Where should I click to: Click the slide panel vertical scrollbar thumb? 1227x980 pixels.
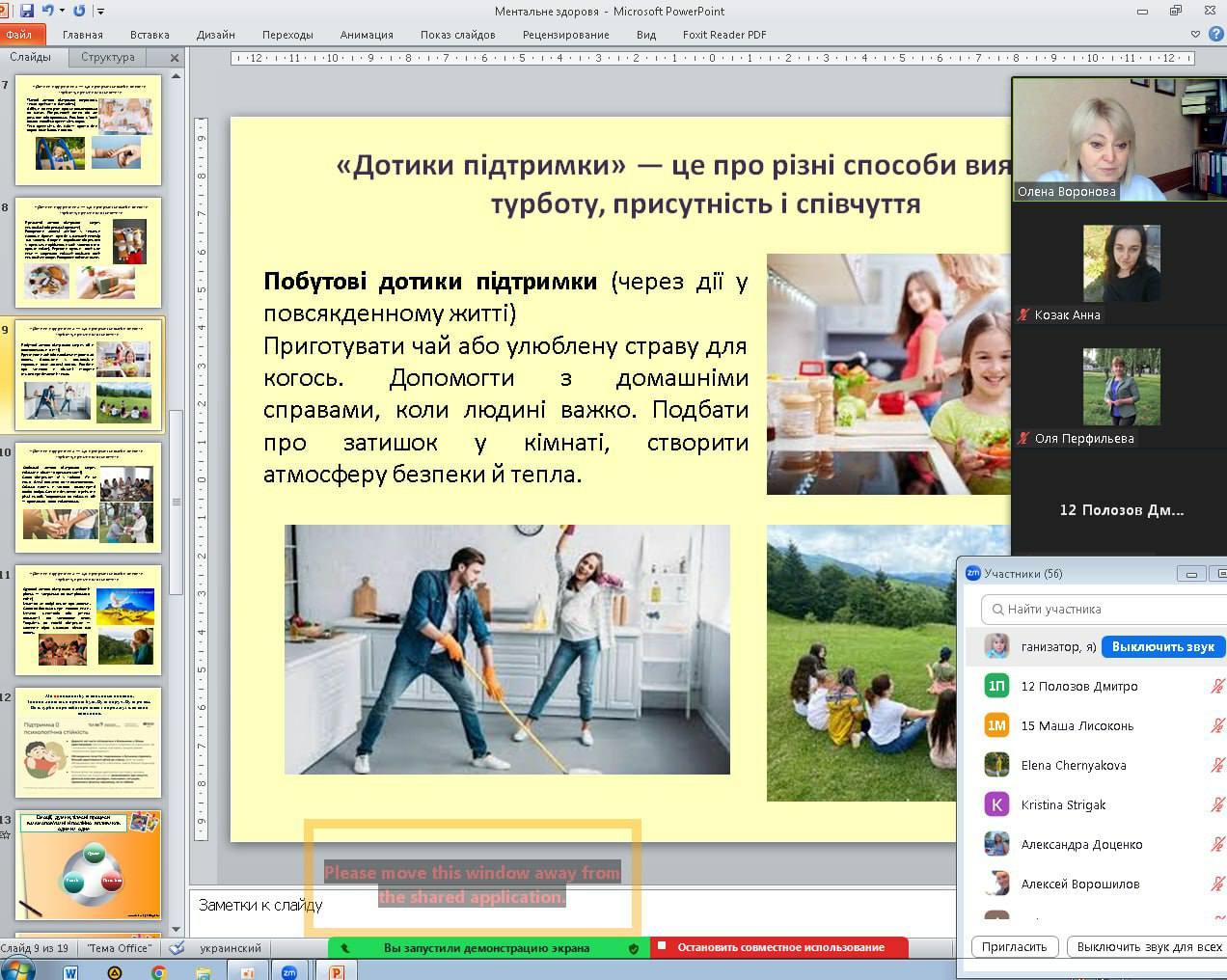click(x=176, y=502)
